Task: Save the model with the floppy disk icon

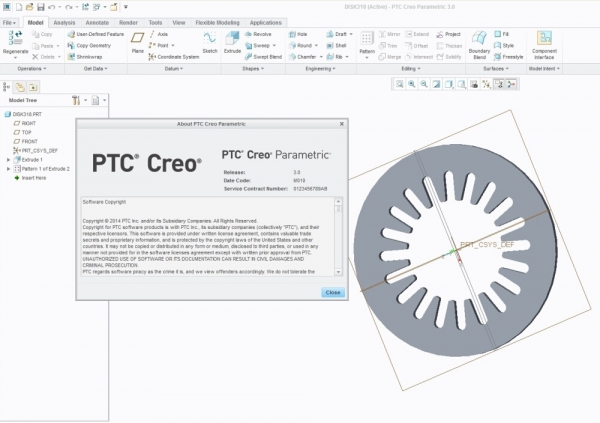Action: (41, 7)
